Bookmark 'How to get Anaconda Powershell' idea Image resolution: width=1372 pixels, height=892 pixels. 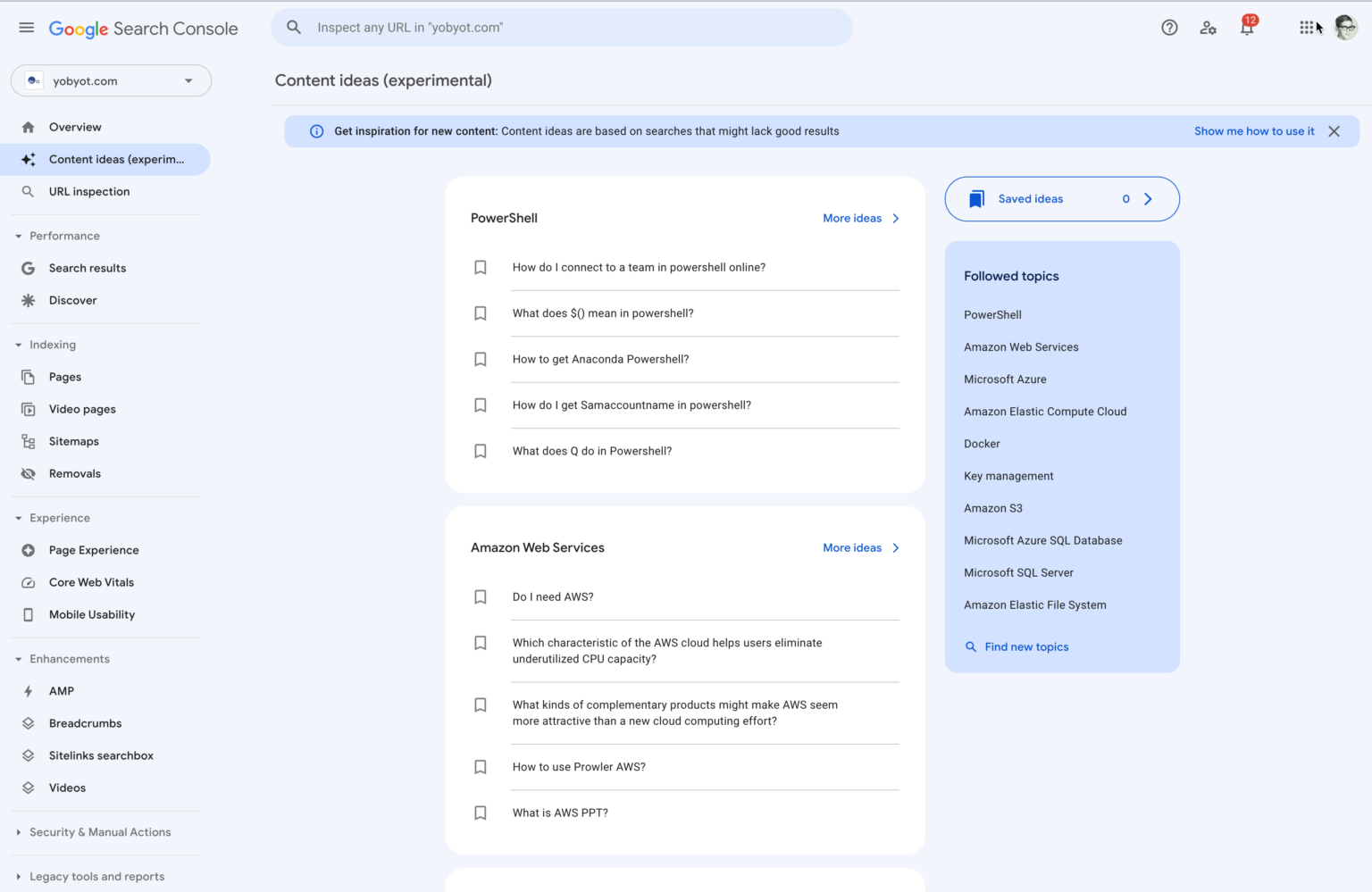(x=481, y=359)
